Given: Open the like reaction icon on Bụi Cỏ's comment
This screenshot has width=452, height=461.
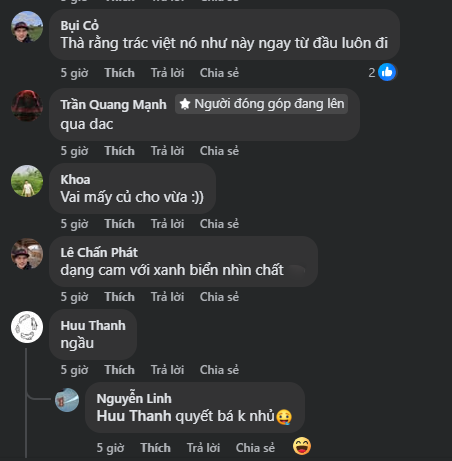Looking at the screenshot, I should [387, 72].
